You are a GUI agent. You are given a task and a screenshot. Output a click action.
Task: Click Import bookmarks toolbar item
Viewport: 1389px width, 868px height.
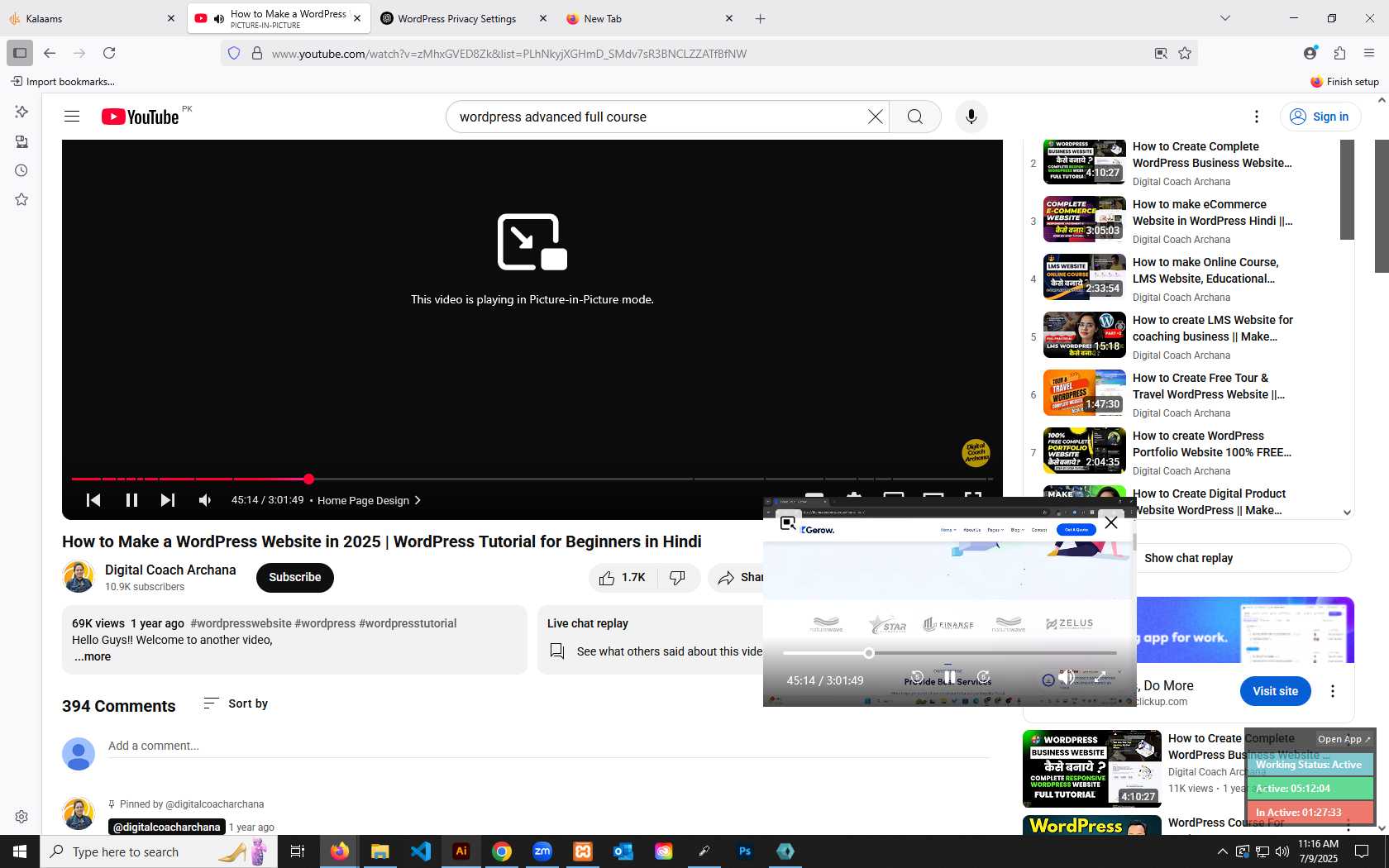(63, 81)
